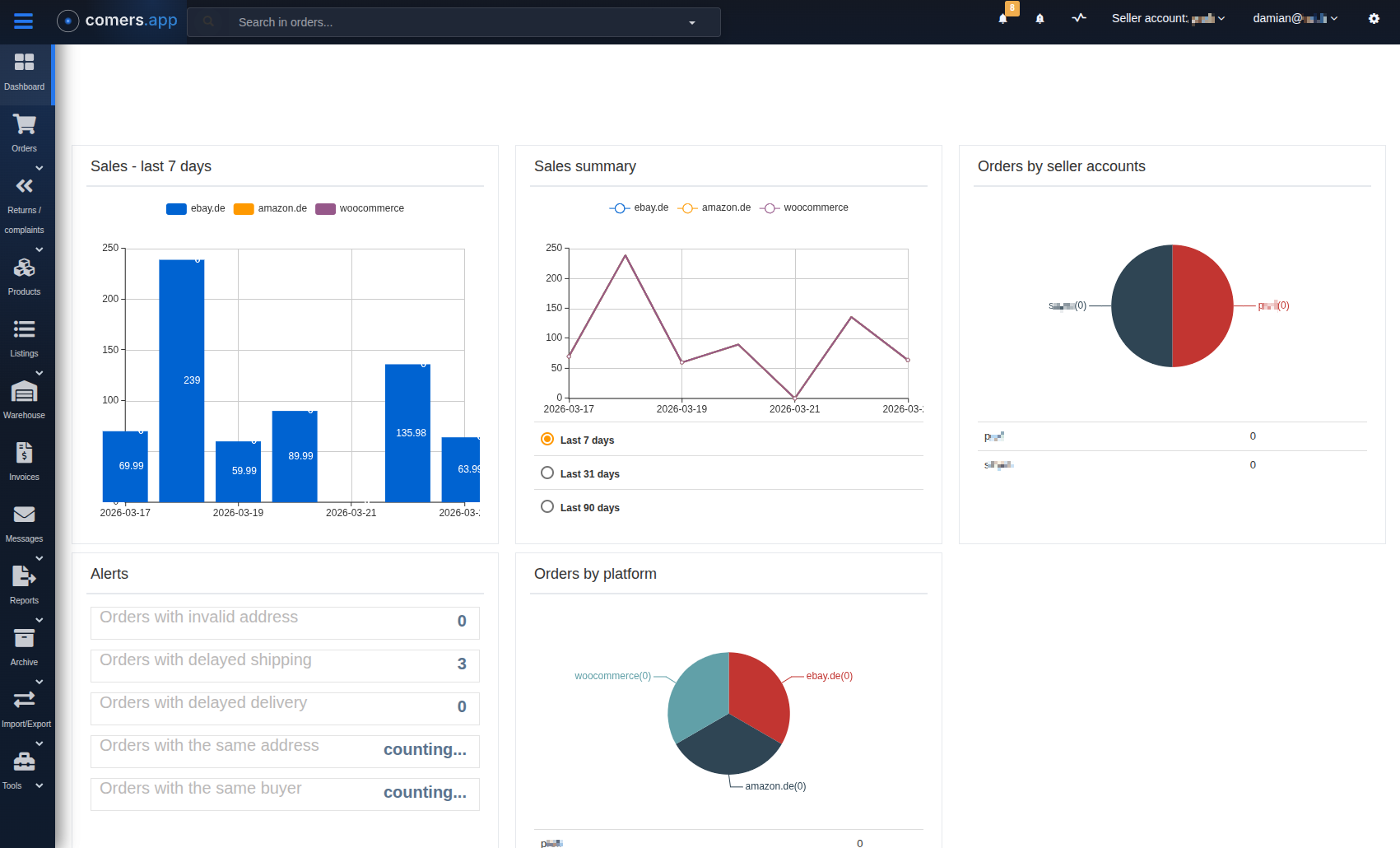The height and width of the screenshot is (848, 1400).
Task: Expand the Seller account dropdown
Action: 1168,18
